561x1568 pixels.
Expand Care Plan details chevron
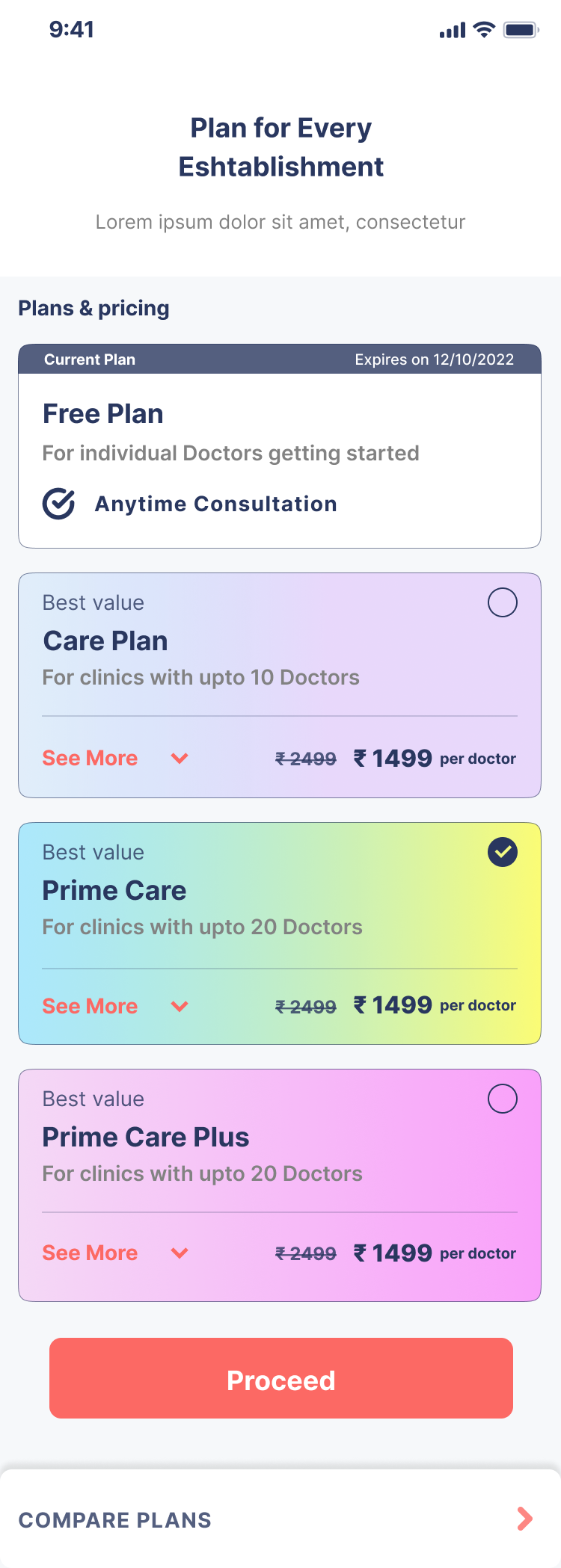coord(180,759)
